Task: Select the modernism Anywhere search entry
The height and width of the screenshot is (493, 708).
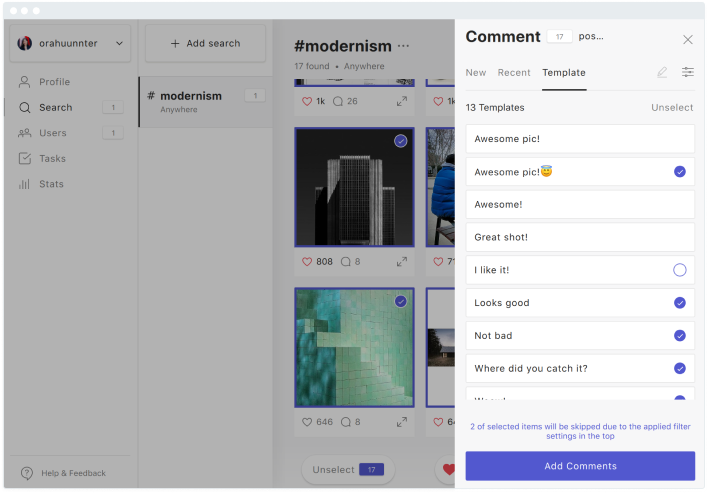Action: click(206, 102)
